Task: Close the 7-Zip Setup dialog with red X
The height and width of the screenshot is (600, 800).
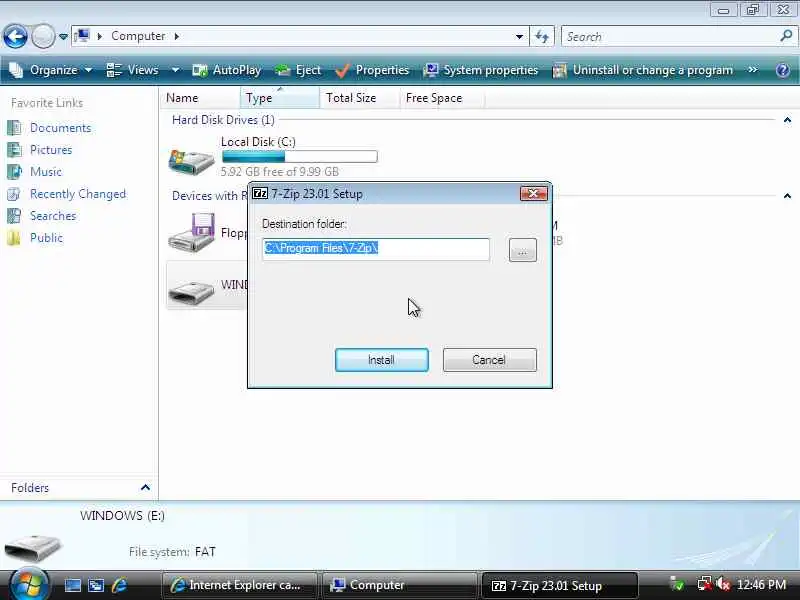Action: [x=534, y=193]
